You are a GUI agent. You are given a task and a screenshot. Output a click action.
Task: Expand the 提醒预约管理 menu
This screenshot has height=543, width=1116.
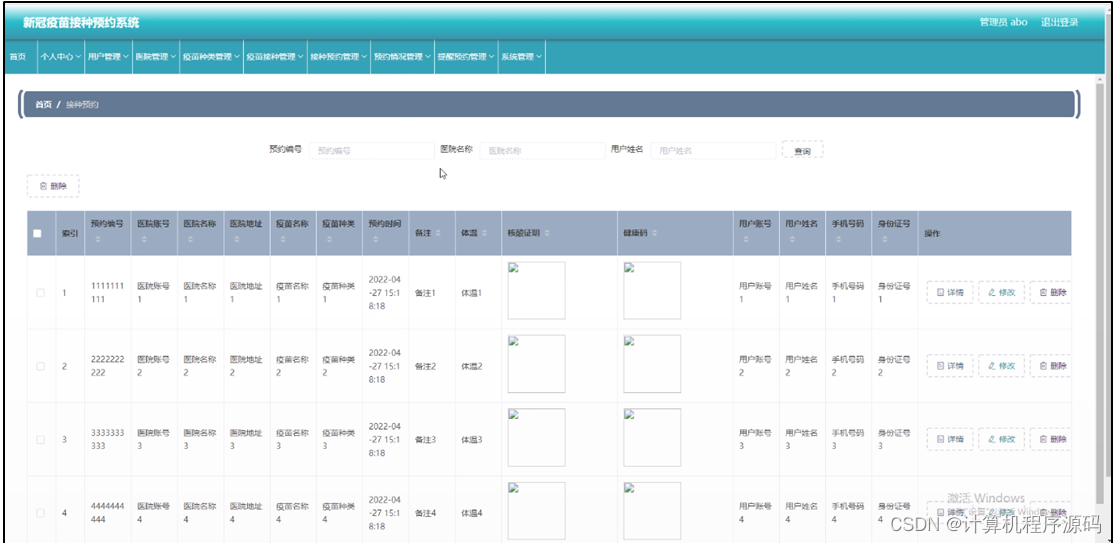pos(465,57)
